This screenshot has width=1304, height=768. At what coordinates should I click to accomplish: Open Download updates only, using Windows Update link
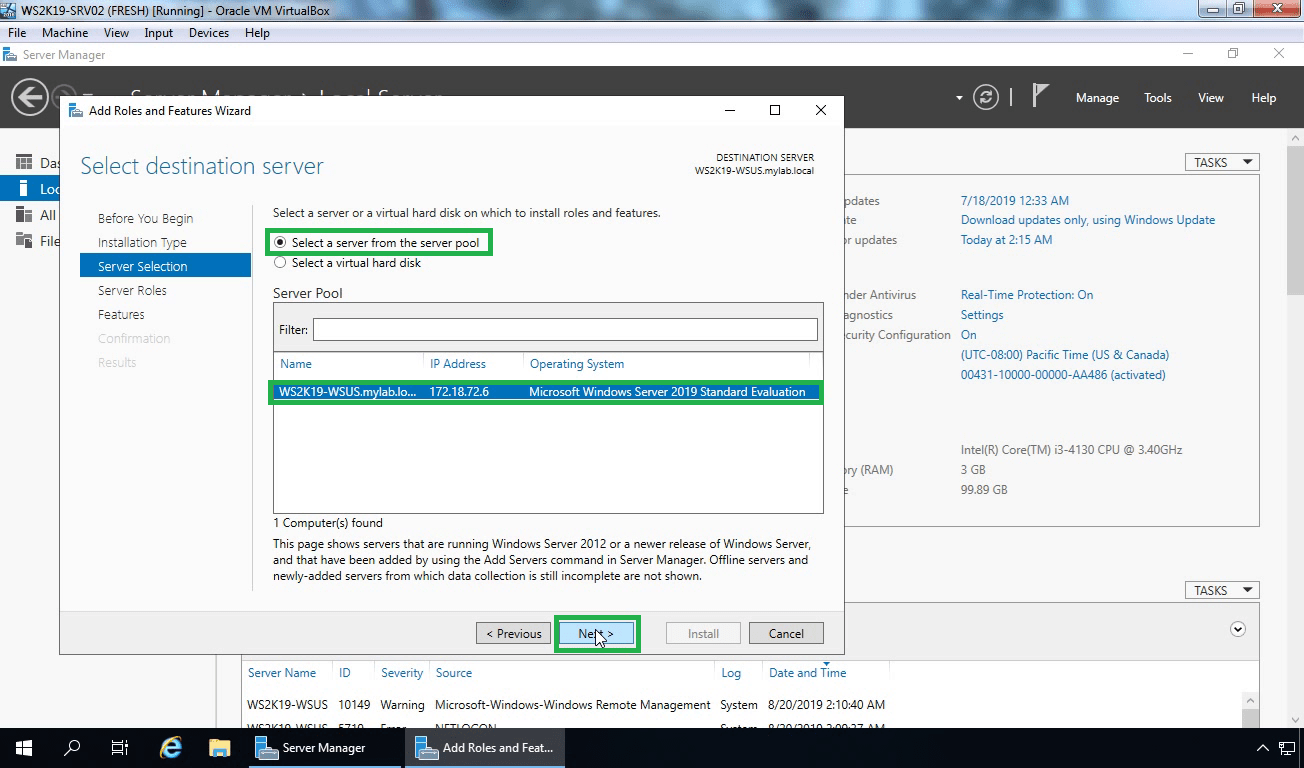coord(1088,220)
